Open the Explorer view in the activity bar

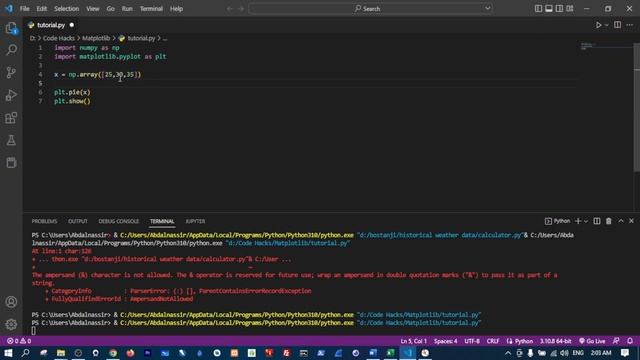pyautogui.click(x=11, y=28)
